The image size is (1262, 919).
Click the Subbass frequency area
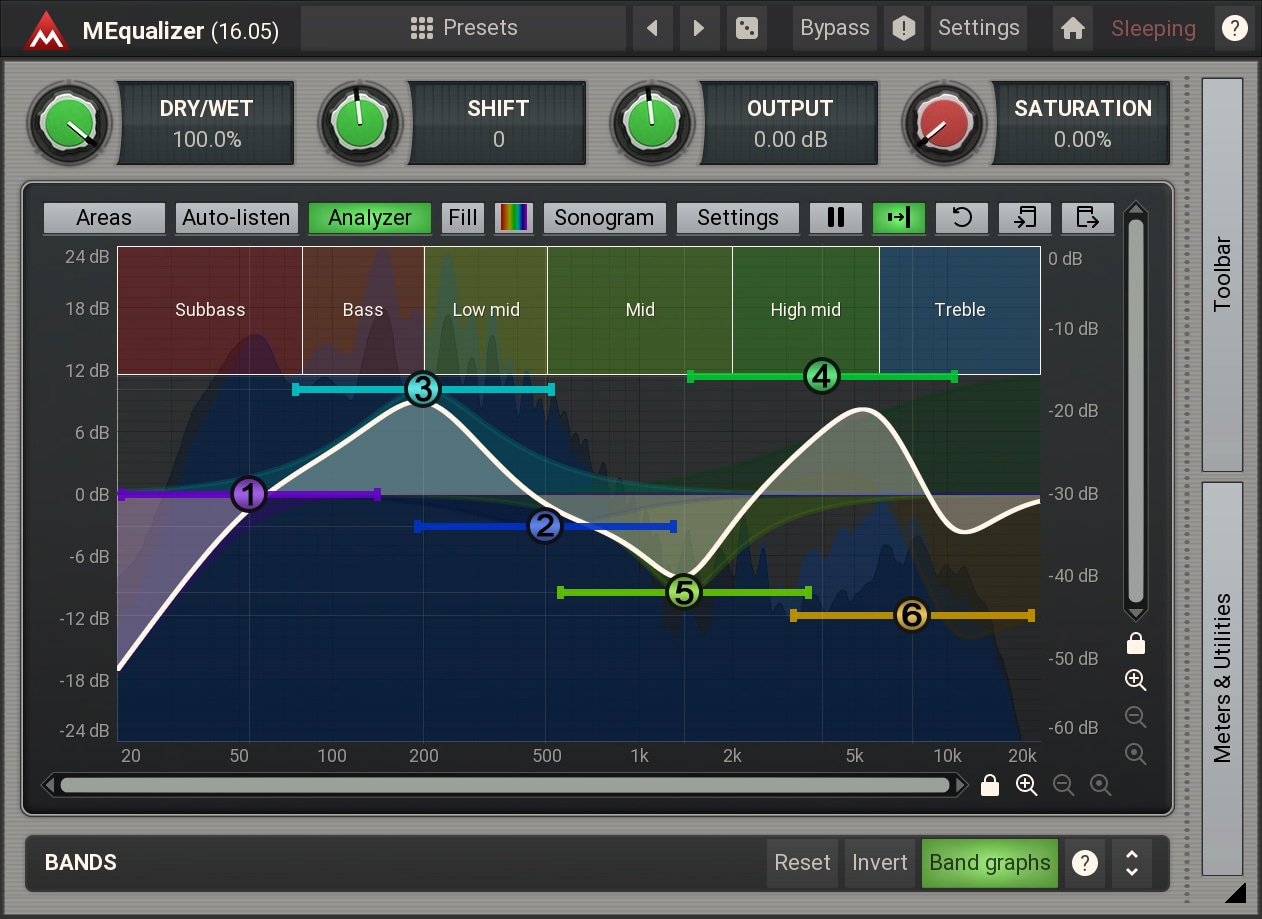[210, 310]
